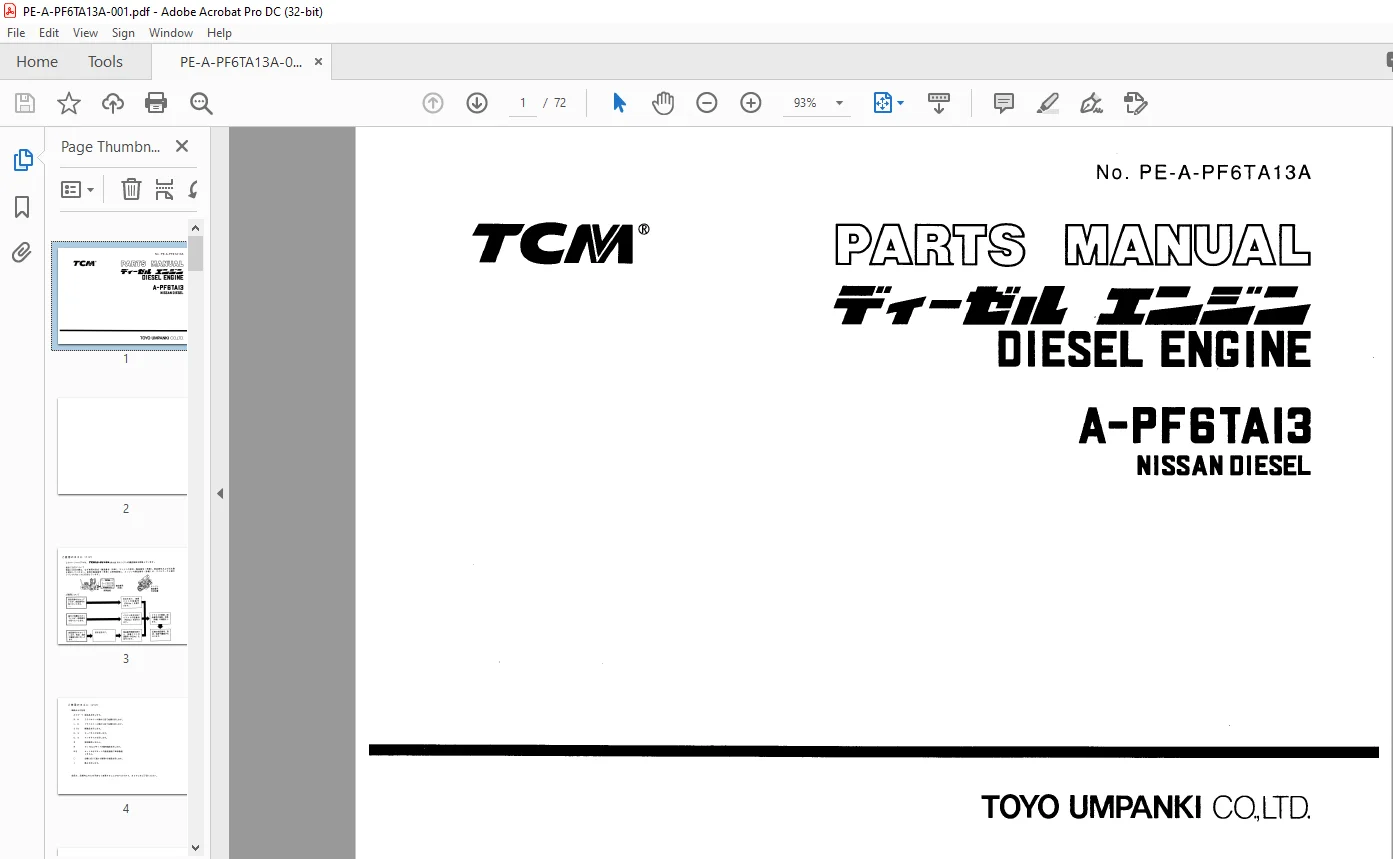Close the PE-A-PF6TA13A document tab
The image size is (1393, 859).
[x=318, y=62]
